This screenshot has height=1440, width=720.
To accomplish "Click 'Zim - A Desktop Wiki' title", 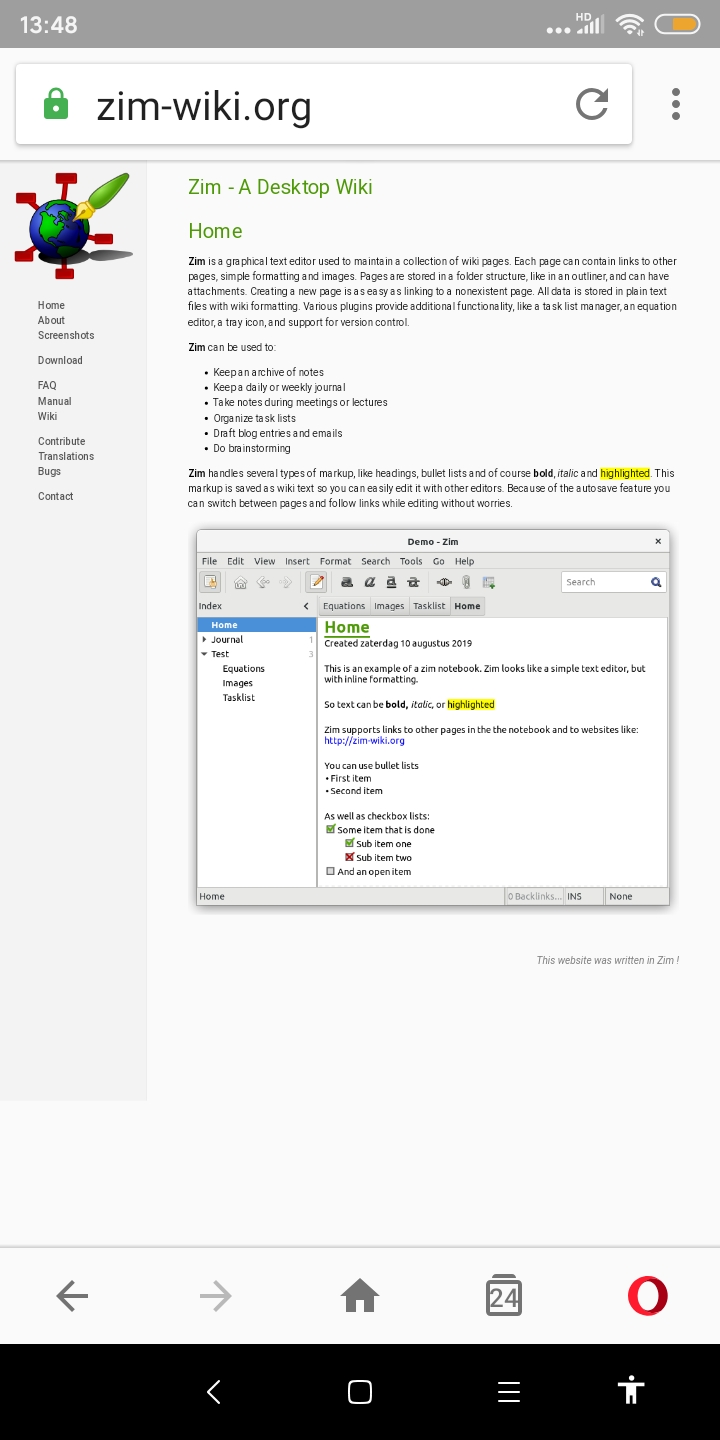I will pos(280,187).
